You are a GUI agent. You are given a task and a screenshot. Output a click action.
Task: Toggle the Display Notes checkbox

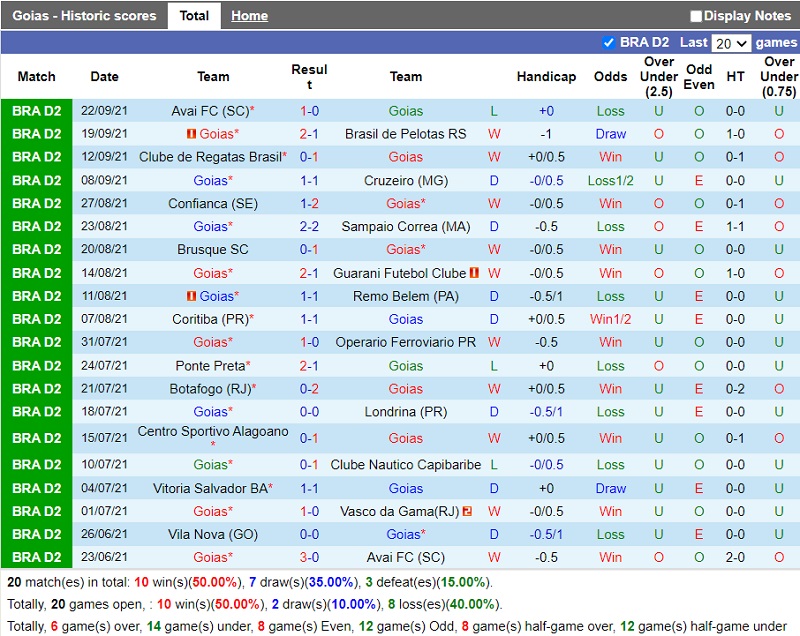tap(696, 16)
